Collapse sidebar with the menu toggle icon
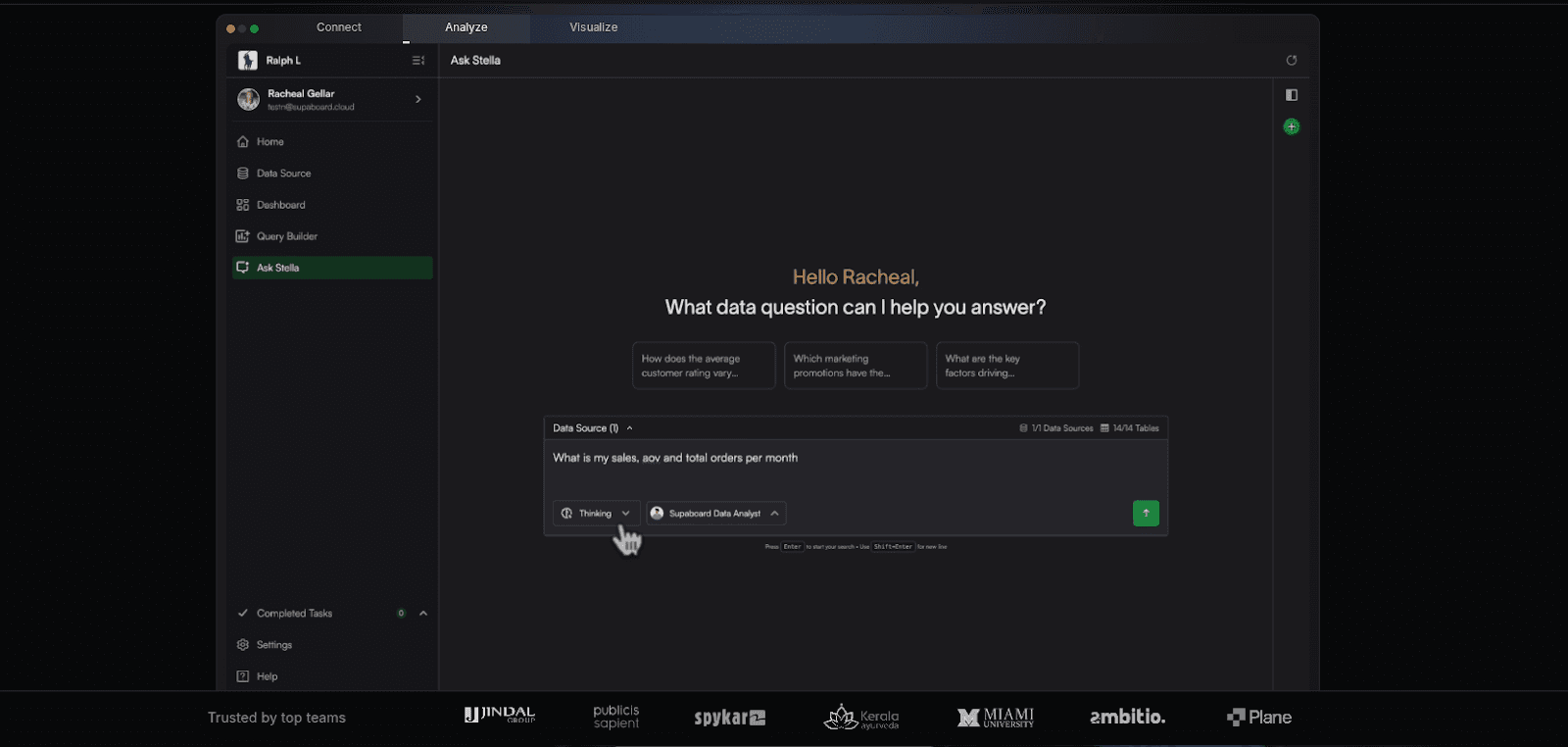Image resolution: width=1568 pixels, height=747 pixels. pos(418,61)
